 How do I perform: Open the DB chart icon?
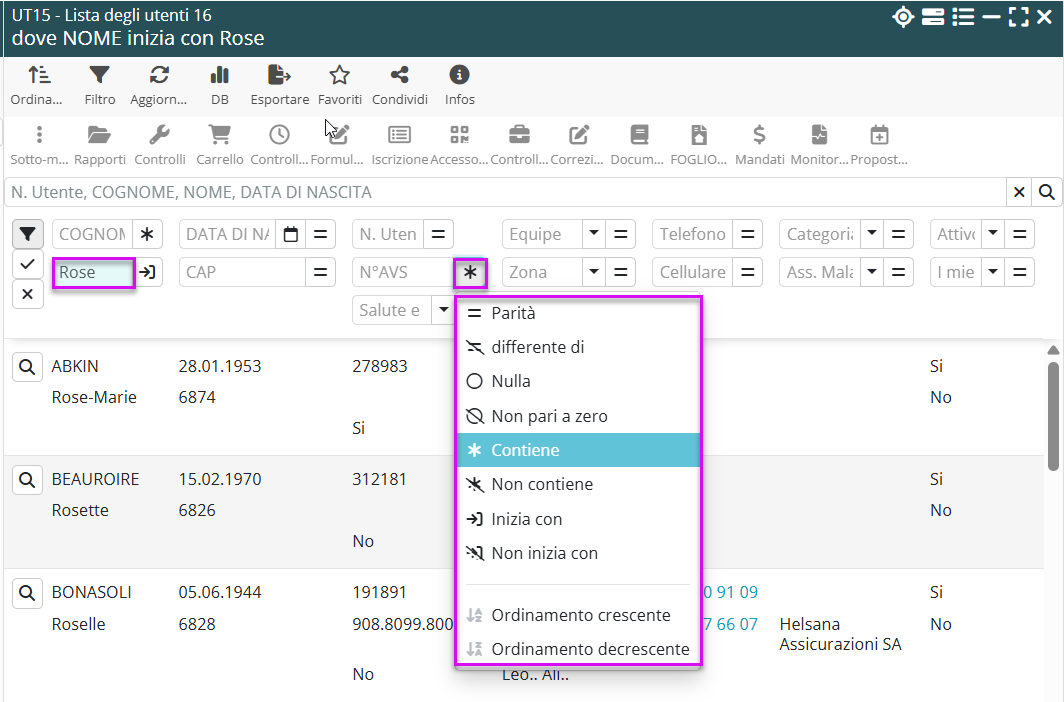(x=220, y=75)
